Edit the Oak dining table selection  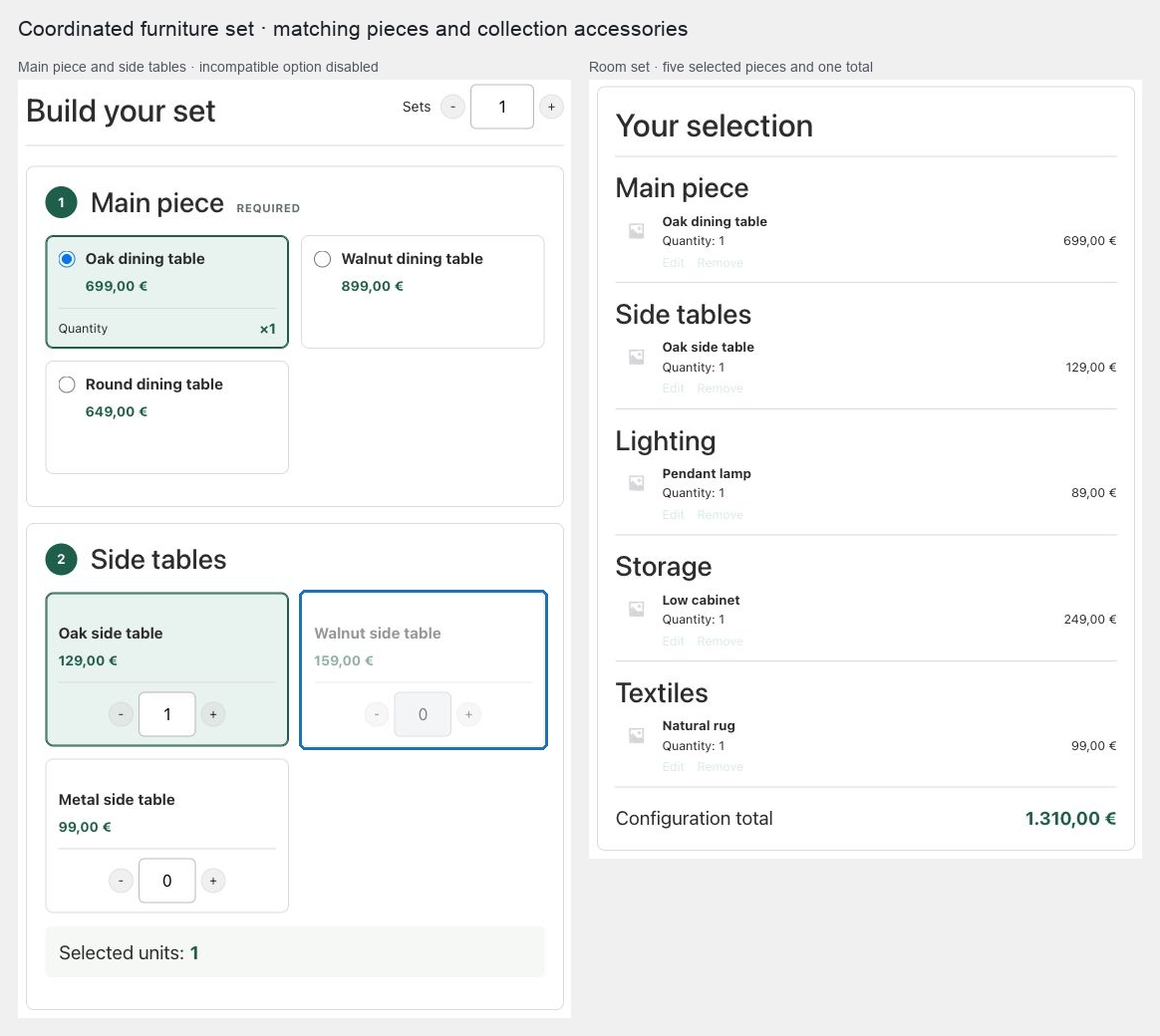pyautogui.click(x=674, y=263)
